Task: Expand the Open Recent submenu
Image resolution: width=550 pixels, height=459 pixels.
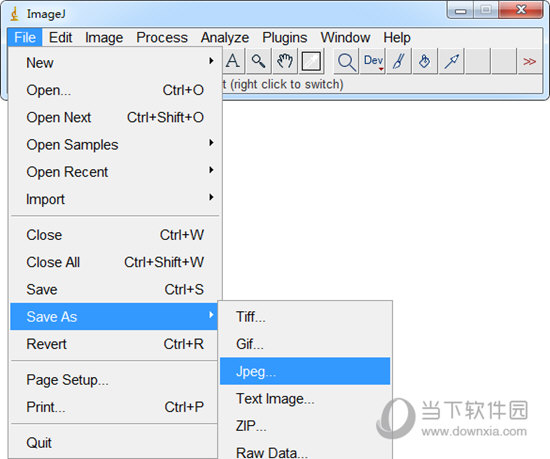Action: (x=114, y=172)
